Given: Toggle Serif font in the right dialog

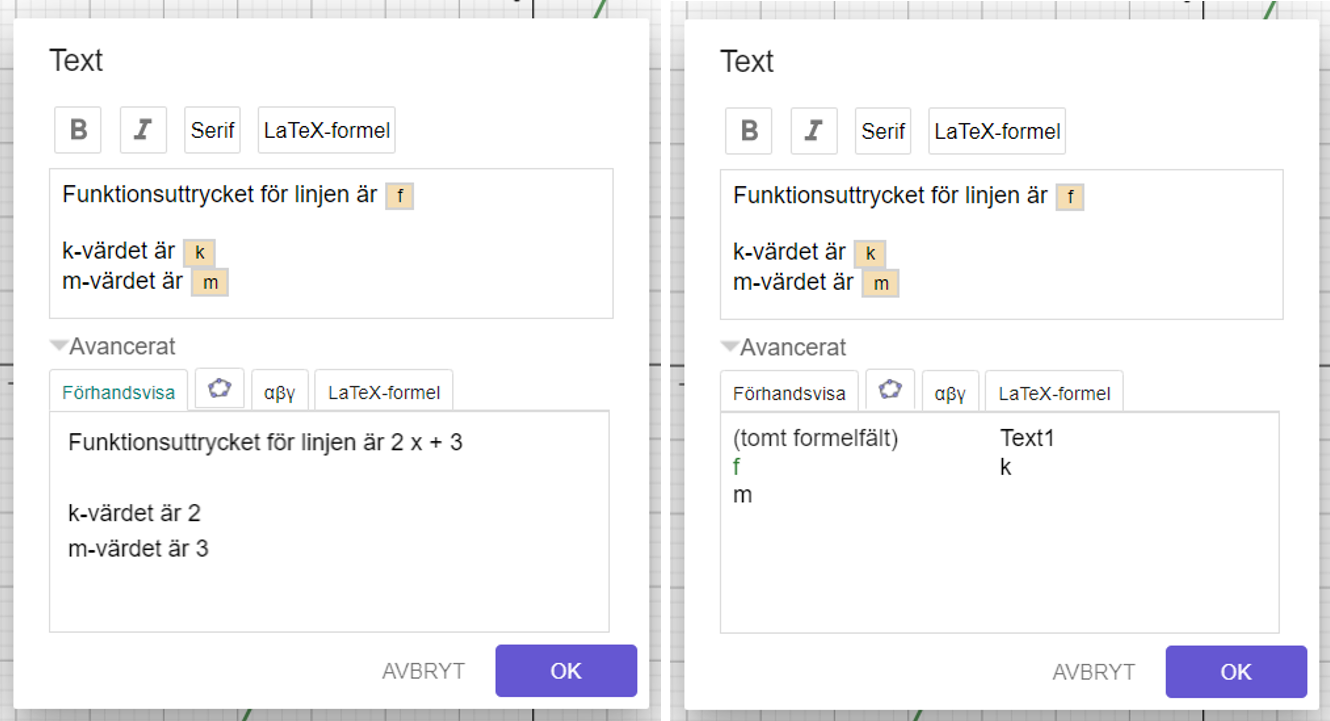Looking at the screenshot, I should (x=883, y=131).
